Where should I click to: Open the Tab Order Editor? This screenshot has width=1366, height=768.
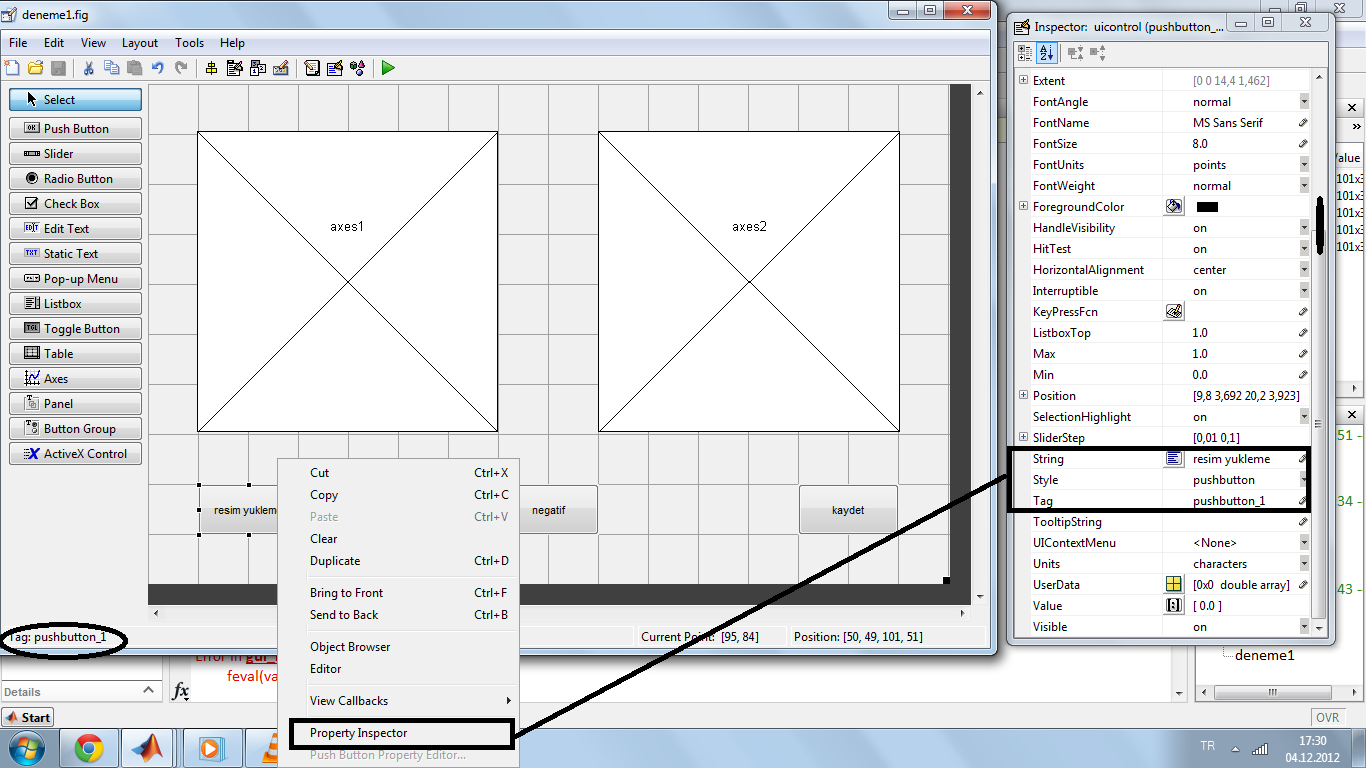tap(258, 68)
